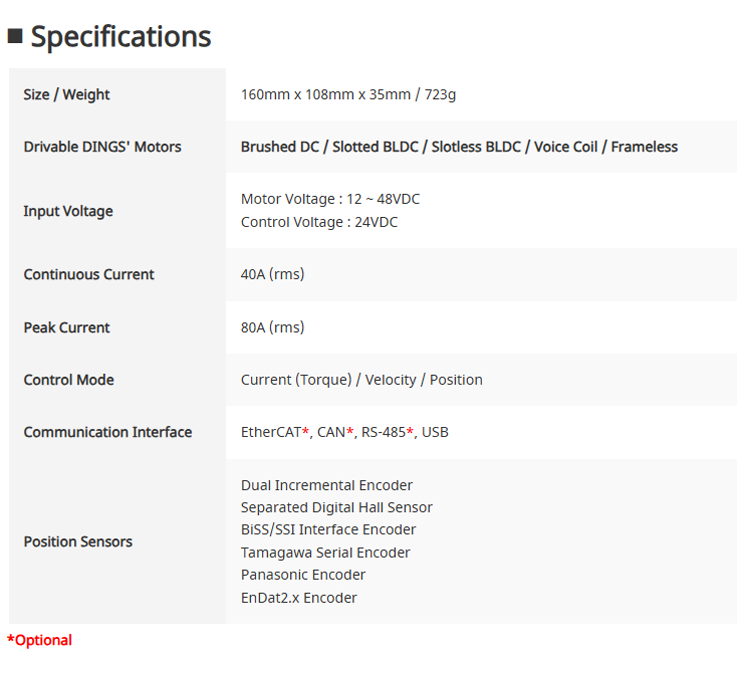Click the black square beside Specifications
This screenshot has height=682, width=750.
pyautogui.click(x=15, y=37)
